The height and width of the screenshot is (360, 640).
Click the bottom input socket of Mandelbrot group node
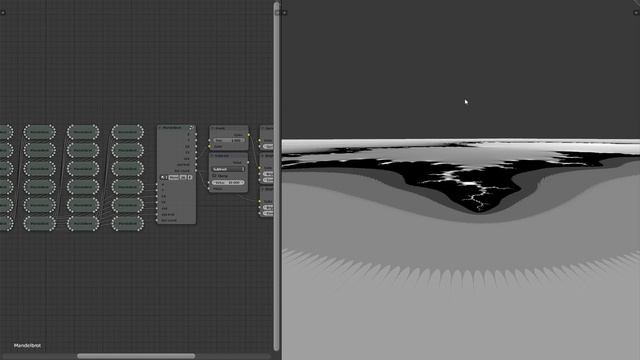157,220
